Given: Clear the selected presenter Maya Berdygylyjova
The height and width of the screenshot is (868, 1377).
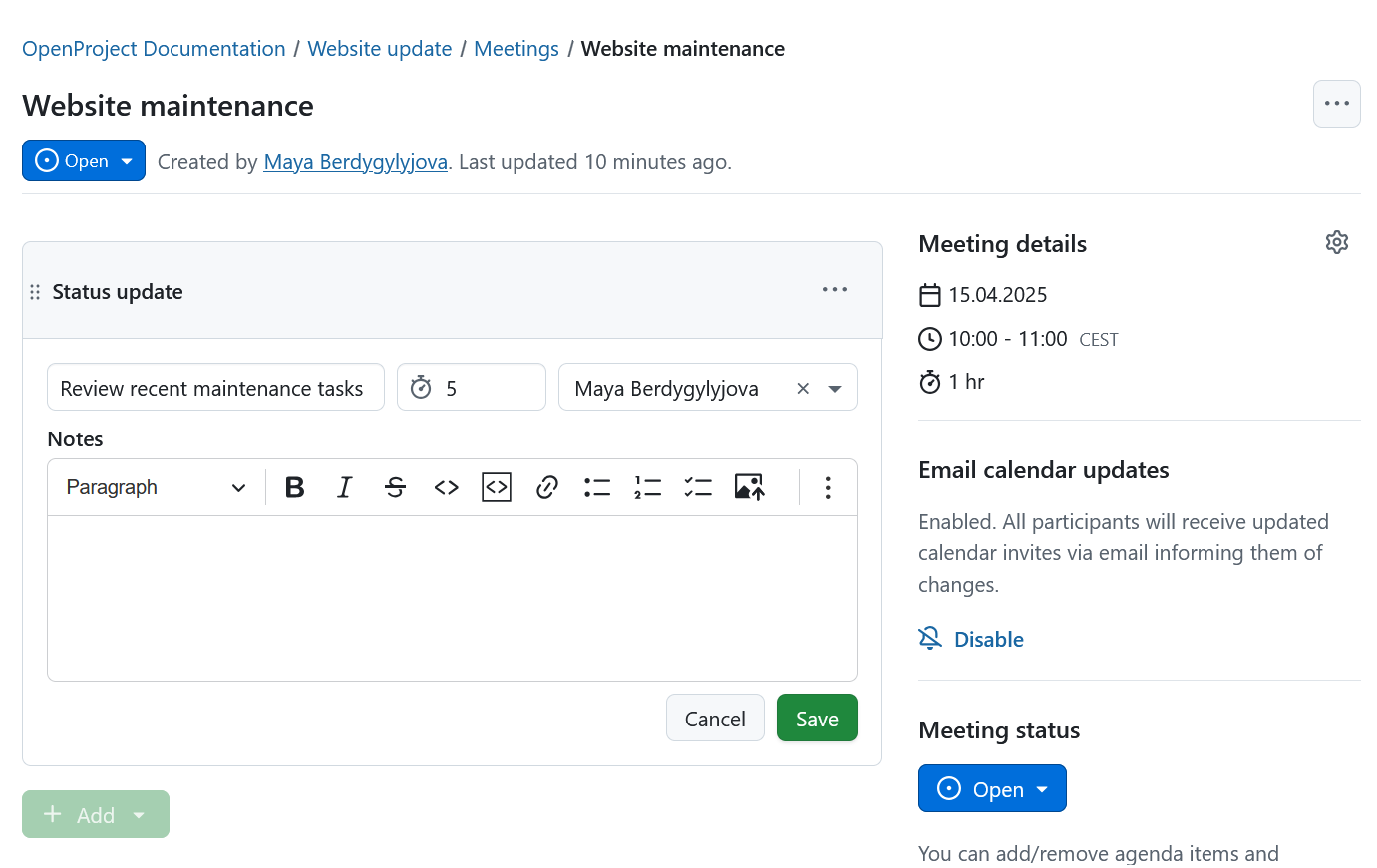Looking at the screenshot, I should 803,388.
